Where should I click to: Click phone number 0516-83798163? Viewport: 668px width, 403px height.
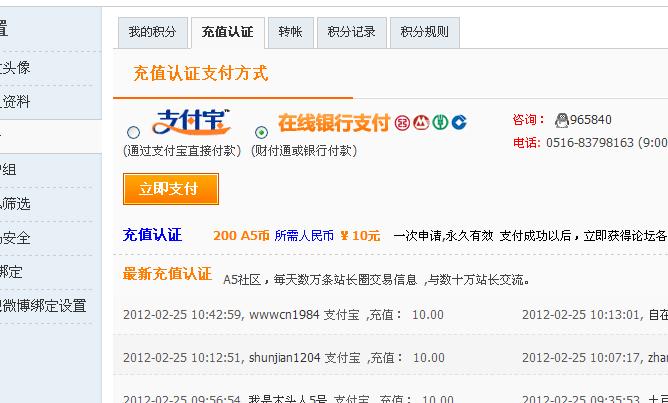pos(590,142)
